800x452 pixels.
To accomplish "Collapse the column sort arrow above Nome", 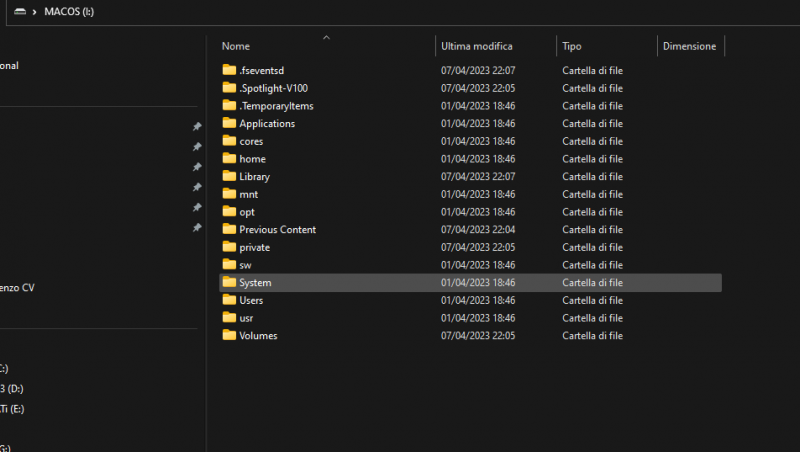I will pos(326,37).
